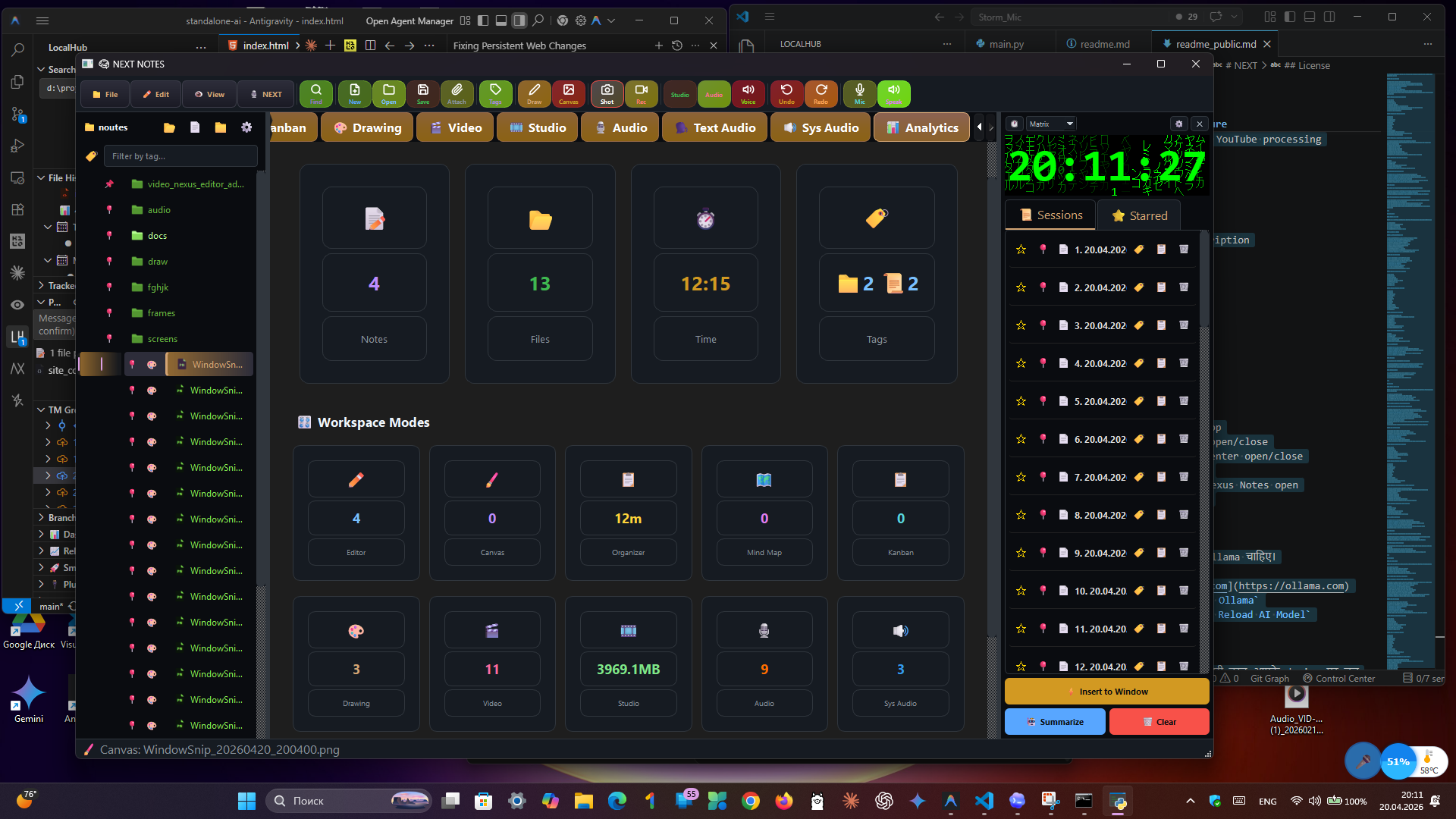Screen dimensions: 1456x819
Task: Click the Mic microphone icon
Action: point(860,94)
